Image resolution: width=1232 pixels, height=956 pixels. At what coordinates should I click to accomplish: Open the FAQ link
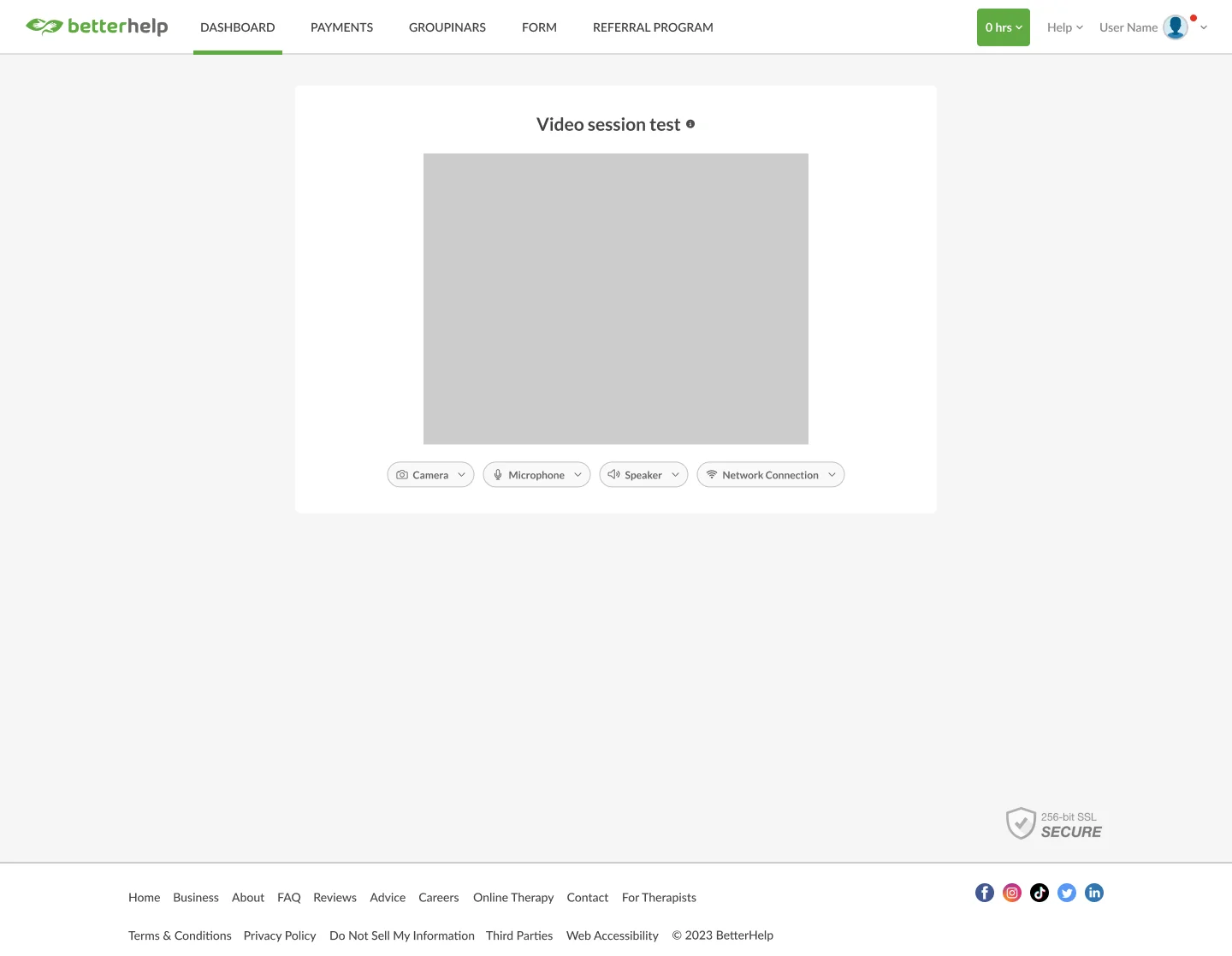tap(289, 898)
